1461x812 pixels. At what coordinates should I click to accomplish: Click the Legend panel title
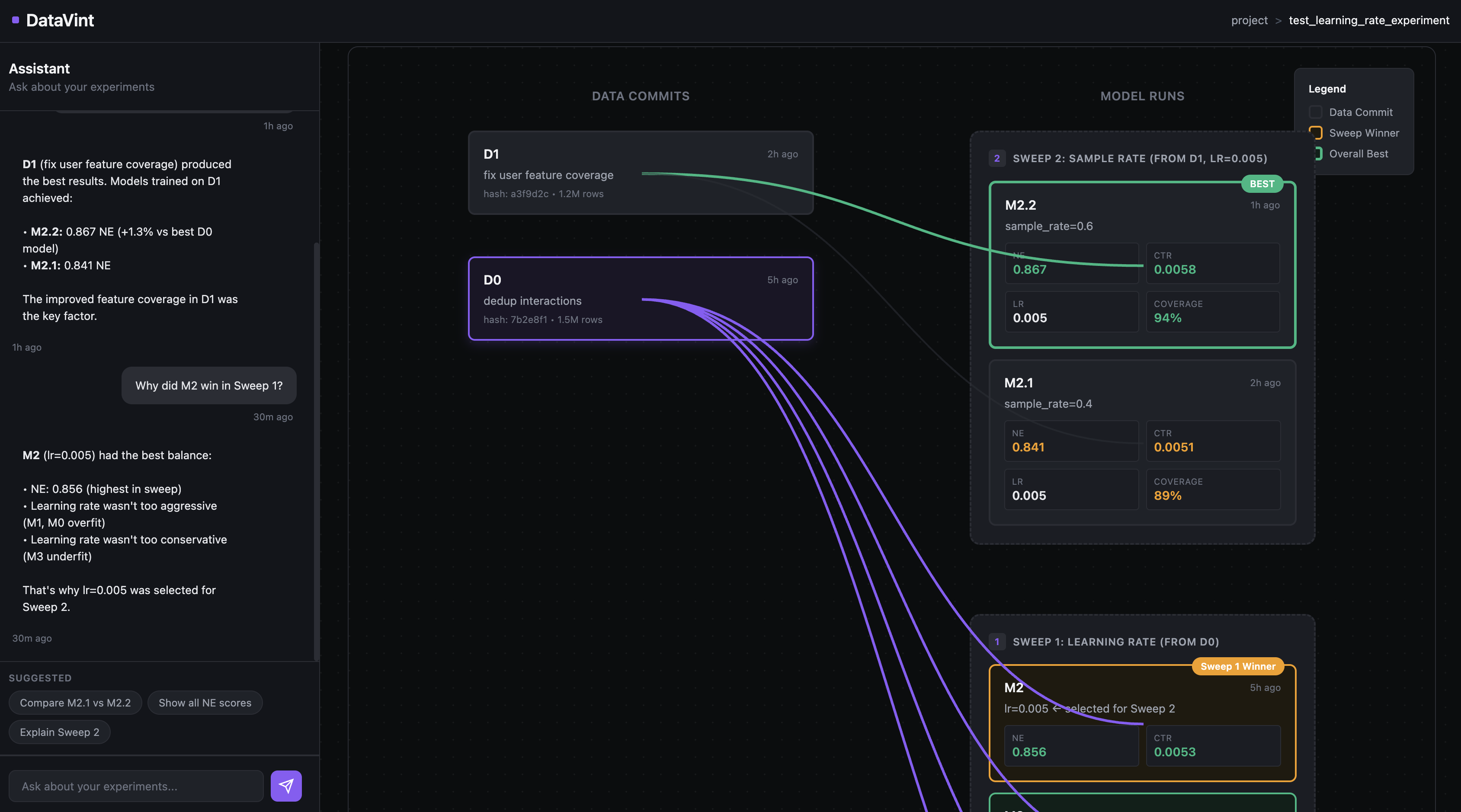pos(1326,89)
